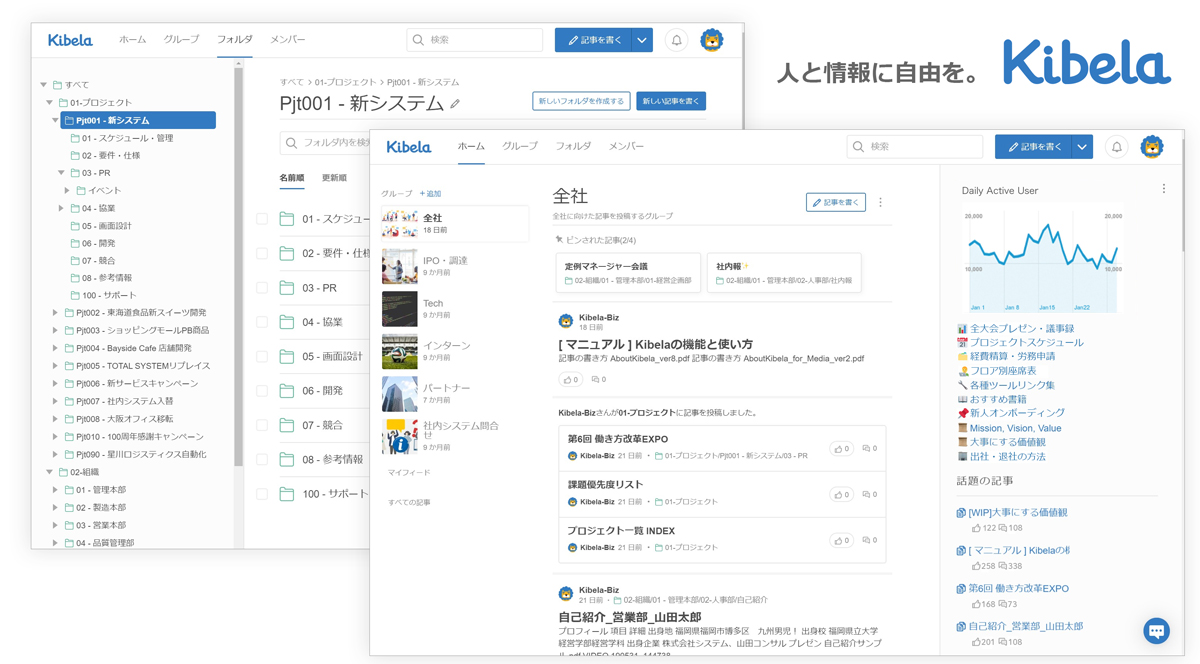Open すべての記事 in groups sidebar
The width and height of the screenshot is (1200, 664).
point(409,502)
